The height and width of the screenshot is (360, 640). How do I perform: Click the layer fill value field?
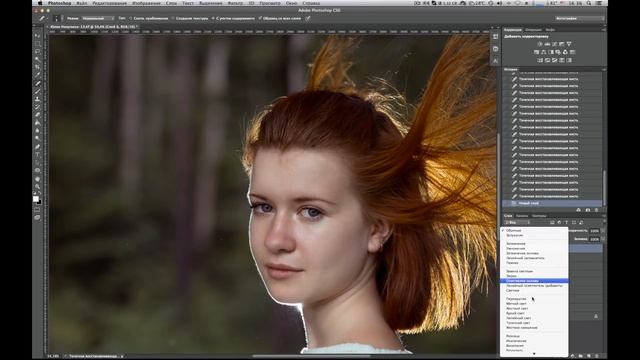pyautogui.click(x=594, y=239)
